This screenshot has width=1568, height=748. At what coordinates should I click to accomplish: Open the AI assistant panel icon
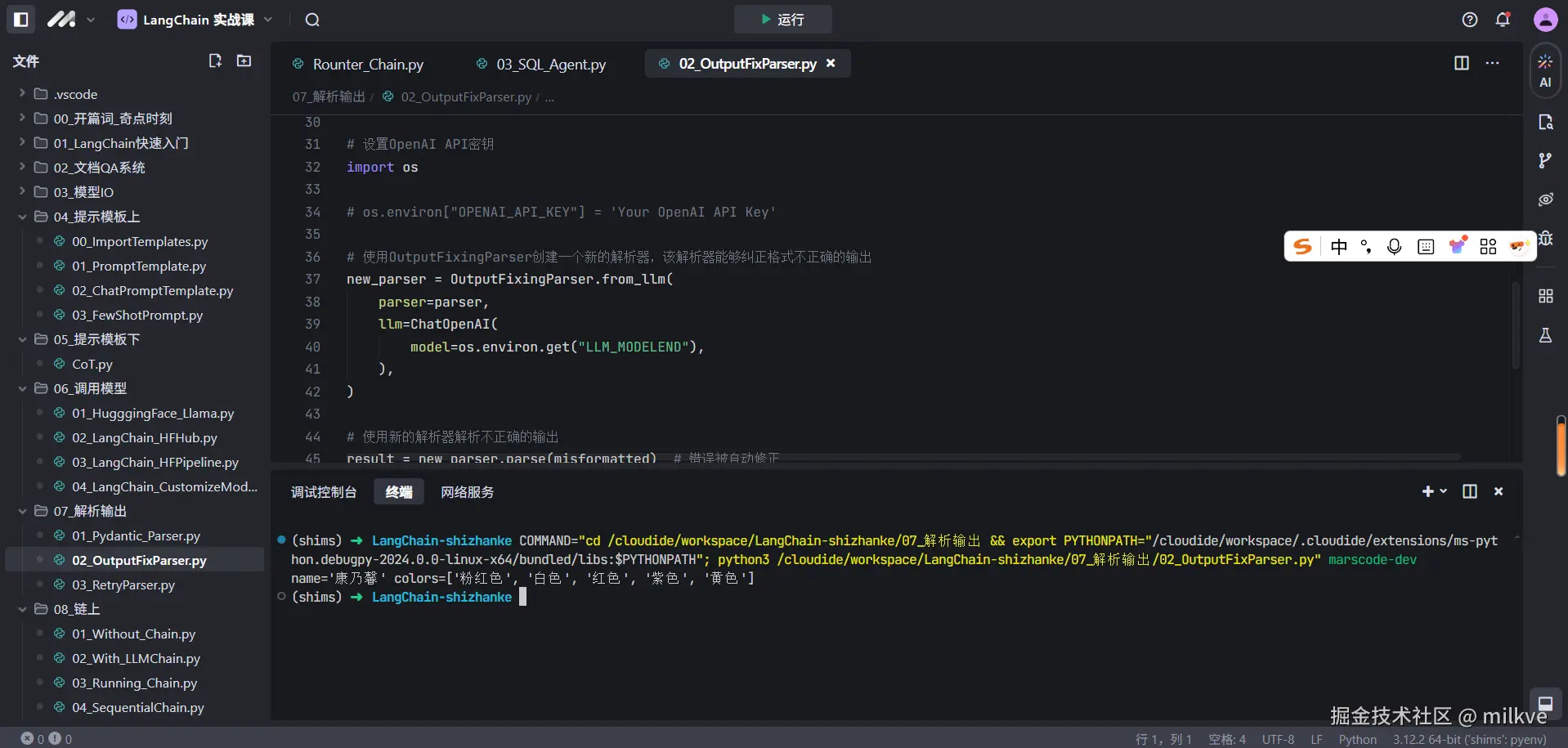(x=1544, y=71)
